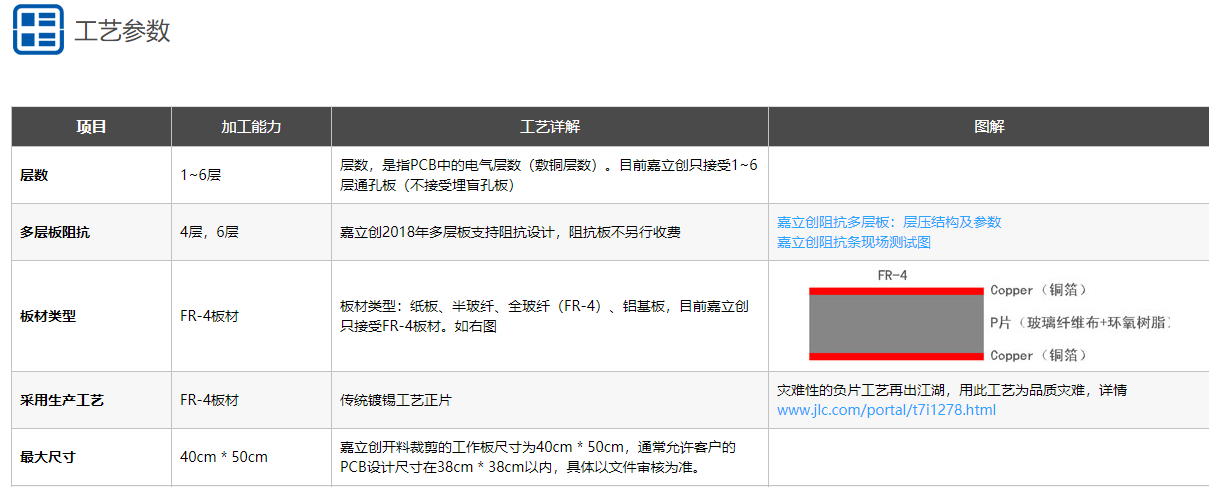The width and height of the screenshot is (1209, 487).
Task: Click the 层数 description about PCB电气层数
Action: [549, 175]
